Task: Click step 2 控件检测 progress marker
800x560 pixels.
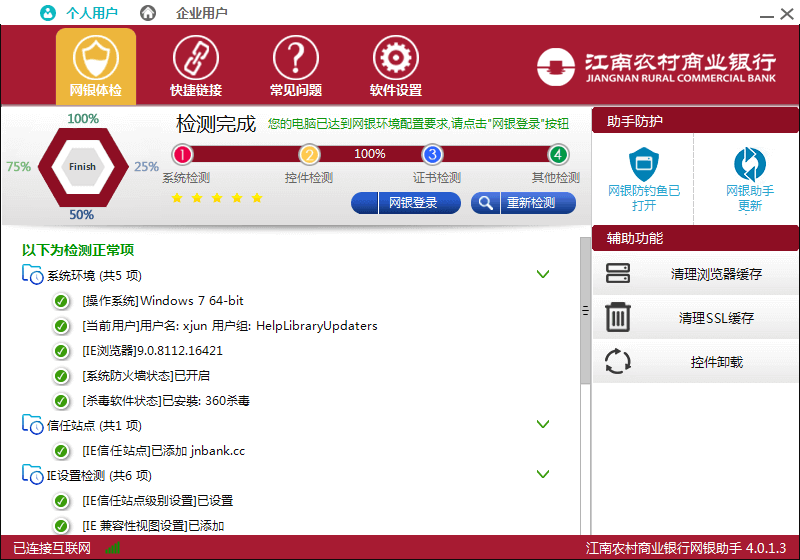Action: click(309, 155)
